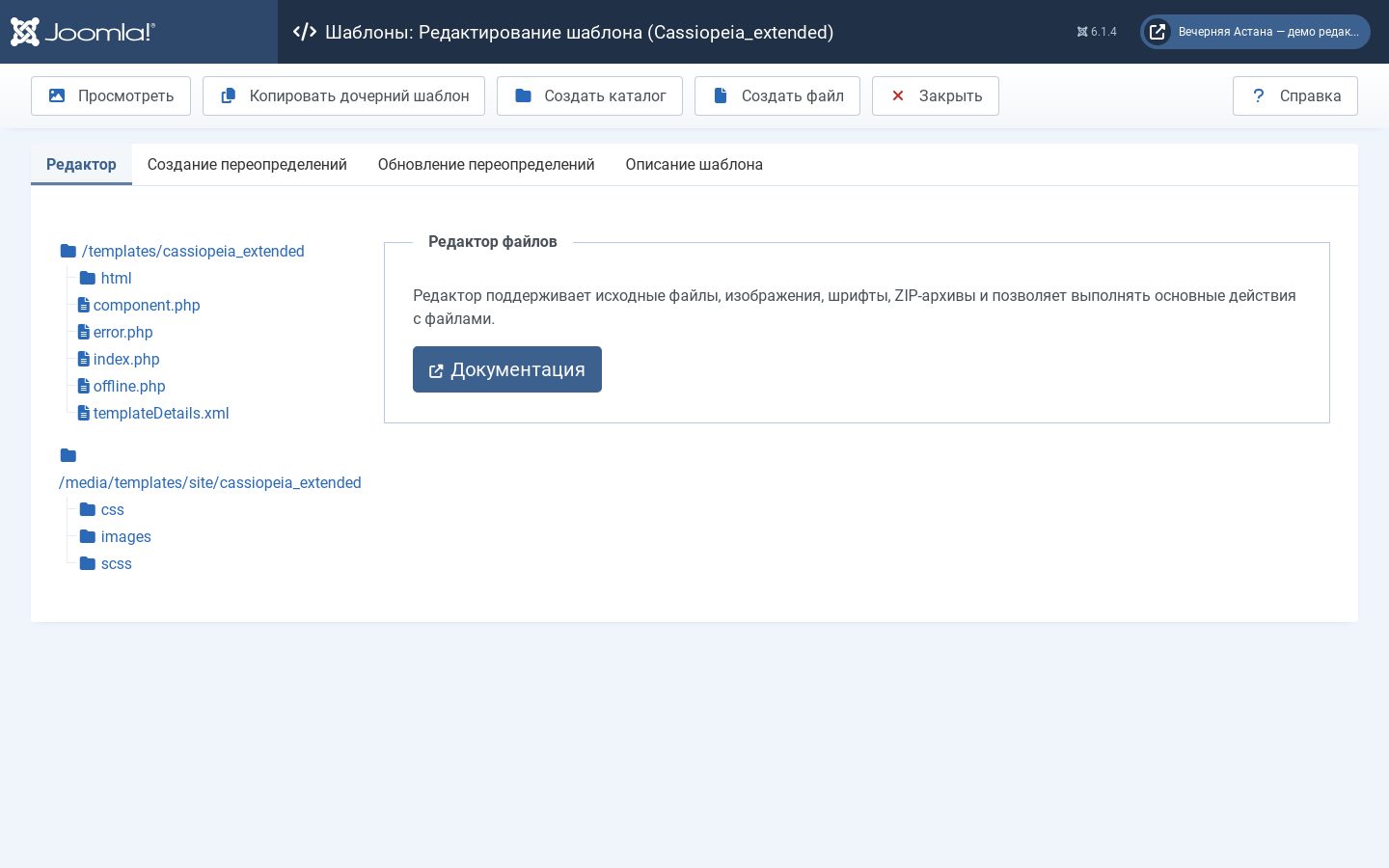
Task: Click the external link icon beside Вечерняя Астана
Action: pyautogui.click(x=1157, y=32)
